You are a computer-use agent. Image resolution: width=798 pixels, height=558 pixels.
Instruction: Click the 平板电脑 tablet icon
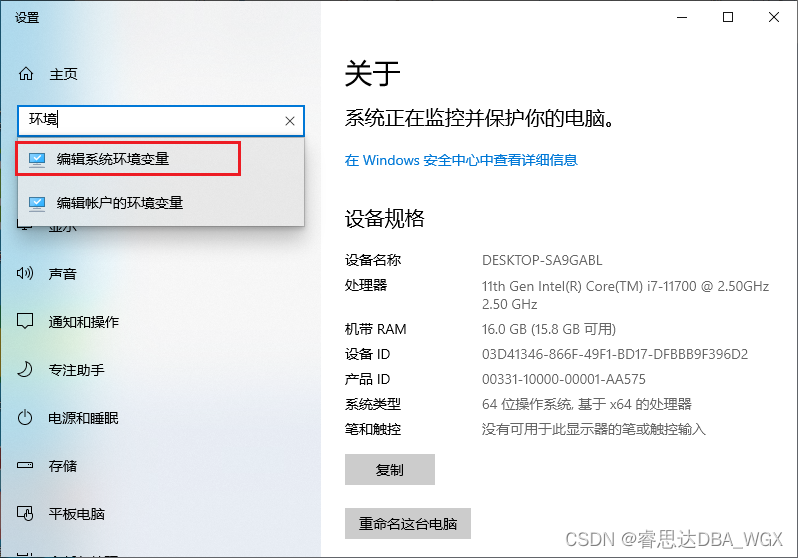[25, 513]
